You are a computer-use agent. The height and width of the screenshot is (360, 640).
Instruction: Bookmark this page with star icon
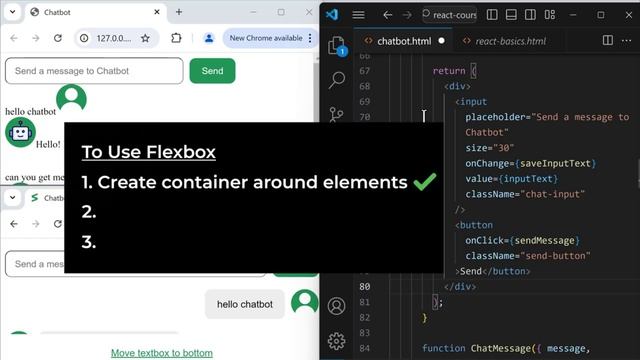coord(145,38)
